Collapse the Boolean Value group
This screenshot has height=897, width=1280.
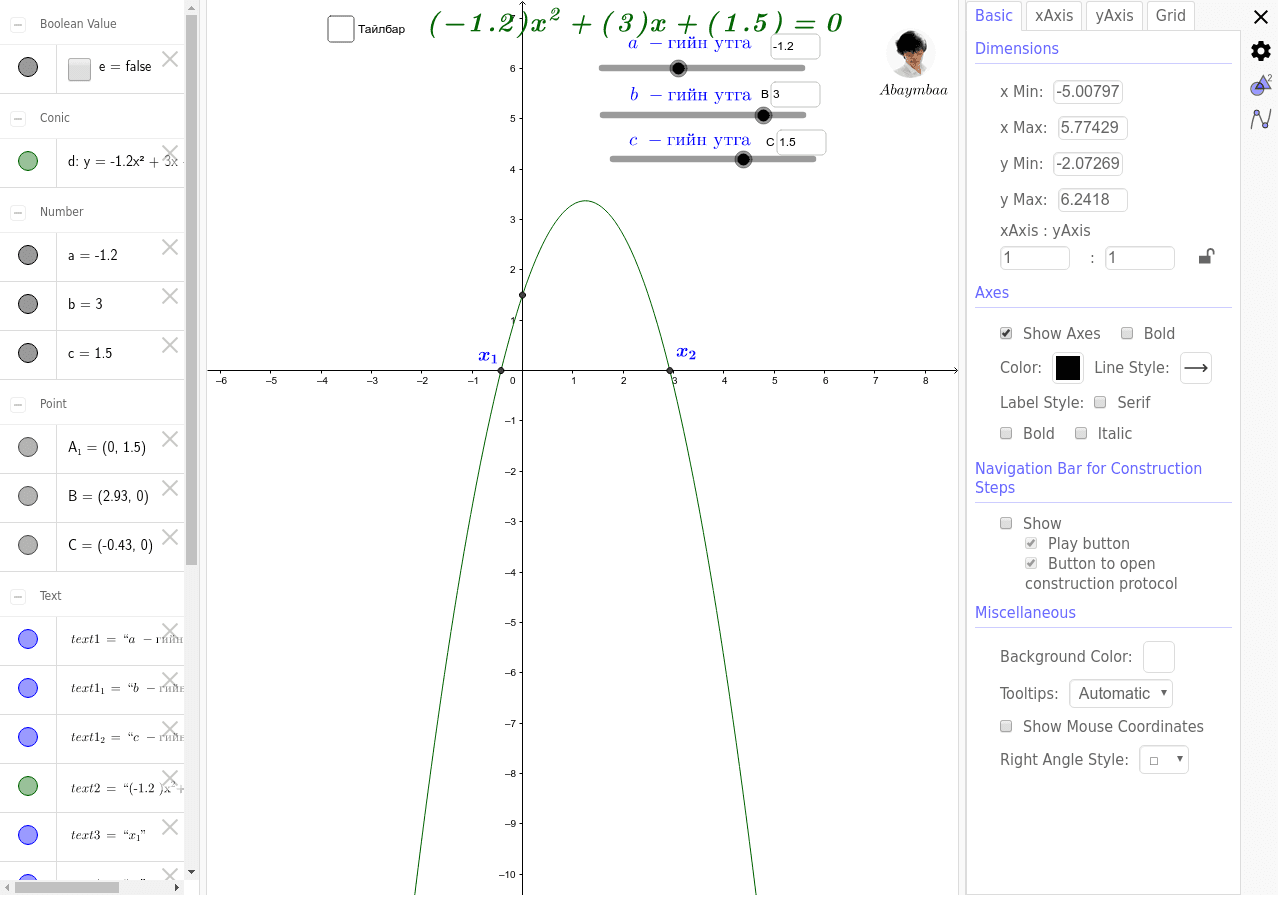click(18, 24)
